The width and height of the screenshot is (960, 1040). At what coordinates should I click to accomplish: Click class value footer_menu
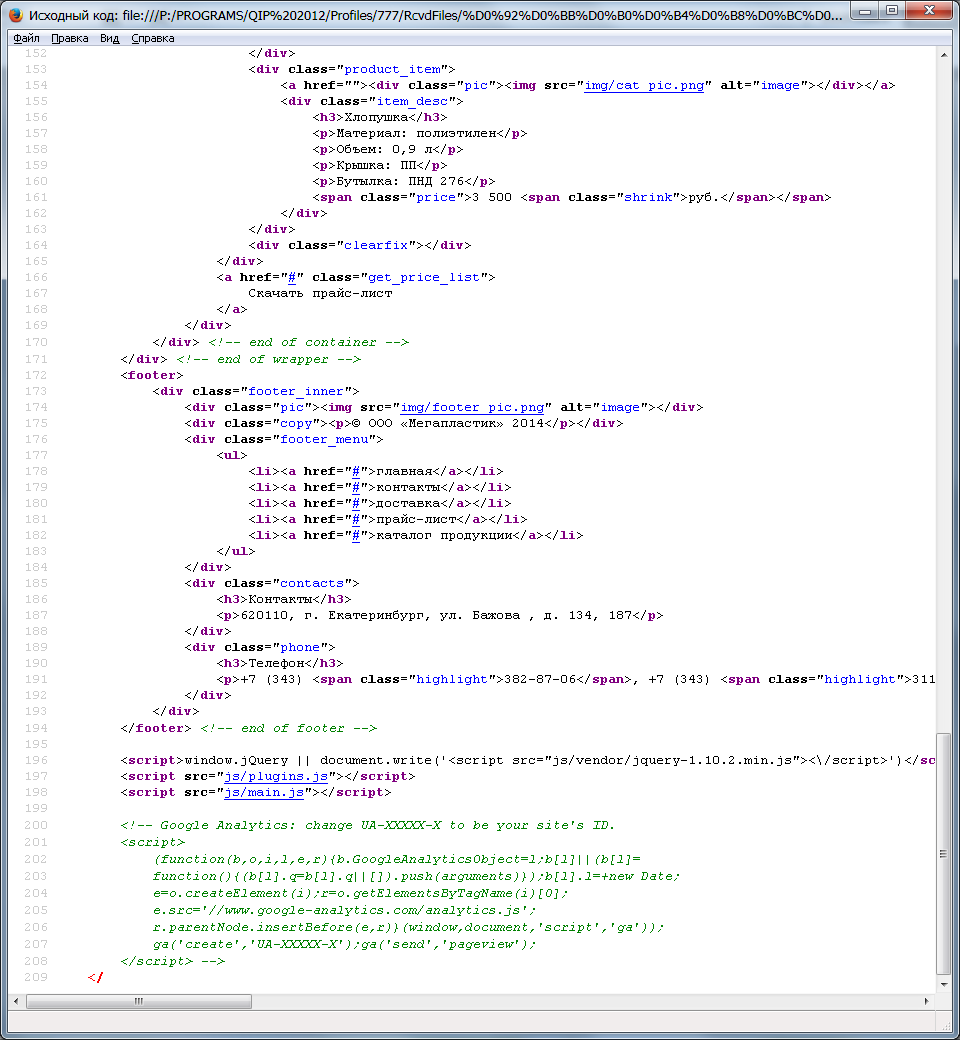(324, 440)
